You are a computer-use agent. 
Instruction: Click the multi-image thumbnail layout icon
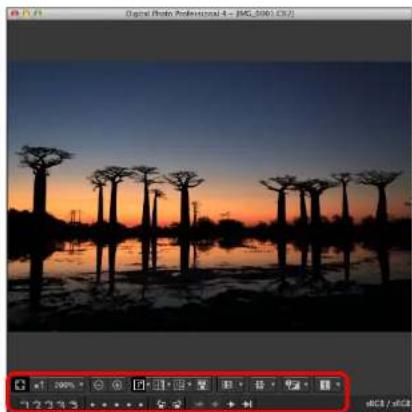tap(202, 385)
